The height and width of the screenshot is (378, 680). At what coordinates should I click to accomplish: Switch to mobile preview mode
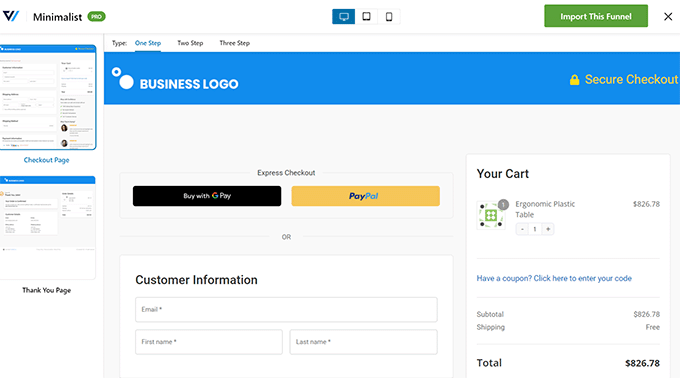coord(389,16)
